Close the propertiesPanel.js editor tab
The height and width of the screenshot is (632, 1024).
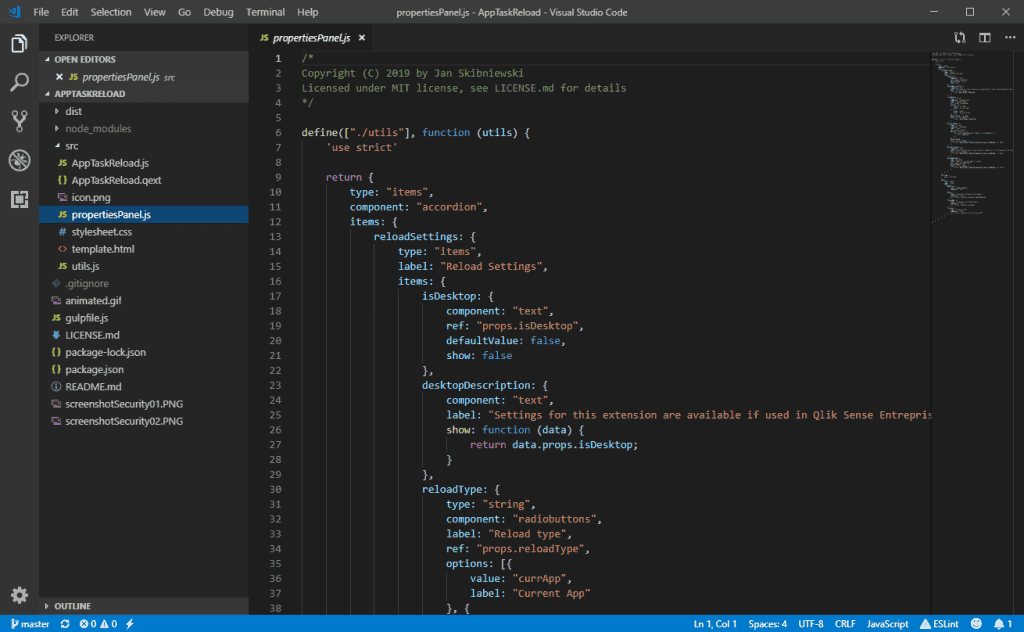(362, 38)
